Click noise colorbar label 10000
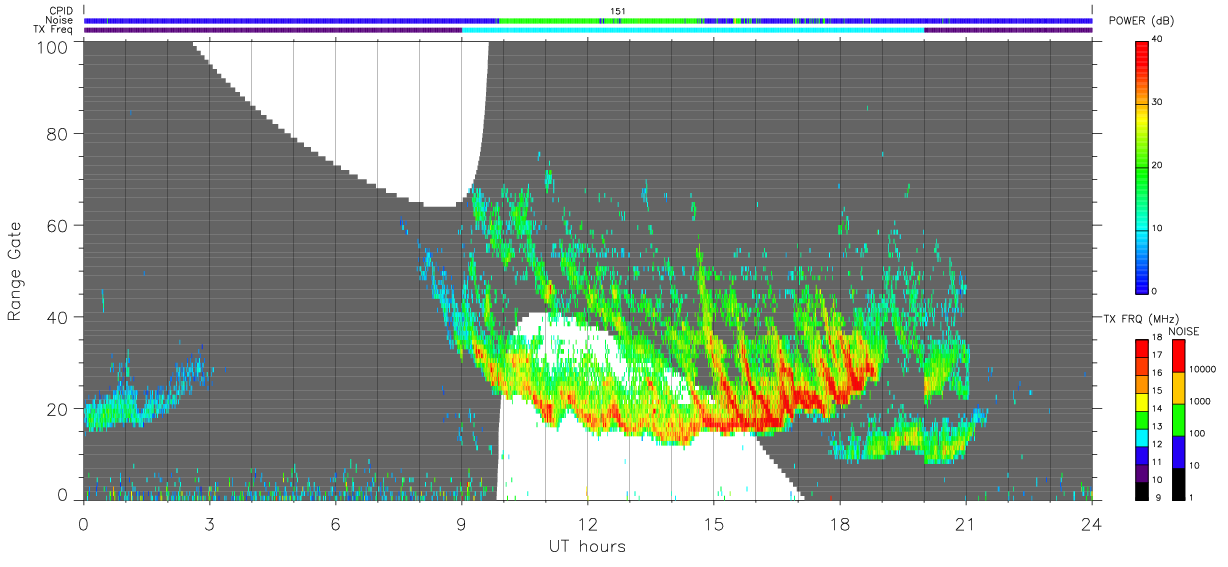The width and height of the screenshot is (1228, 567). click(x=1200, y=369)
